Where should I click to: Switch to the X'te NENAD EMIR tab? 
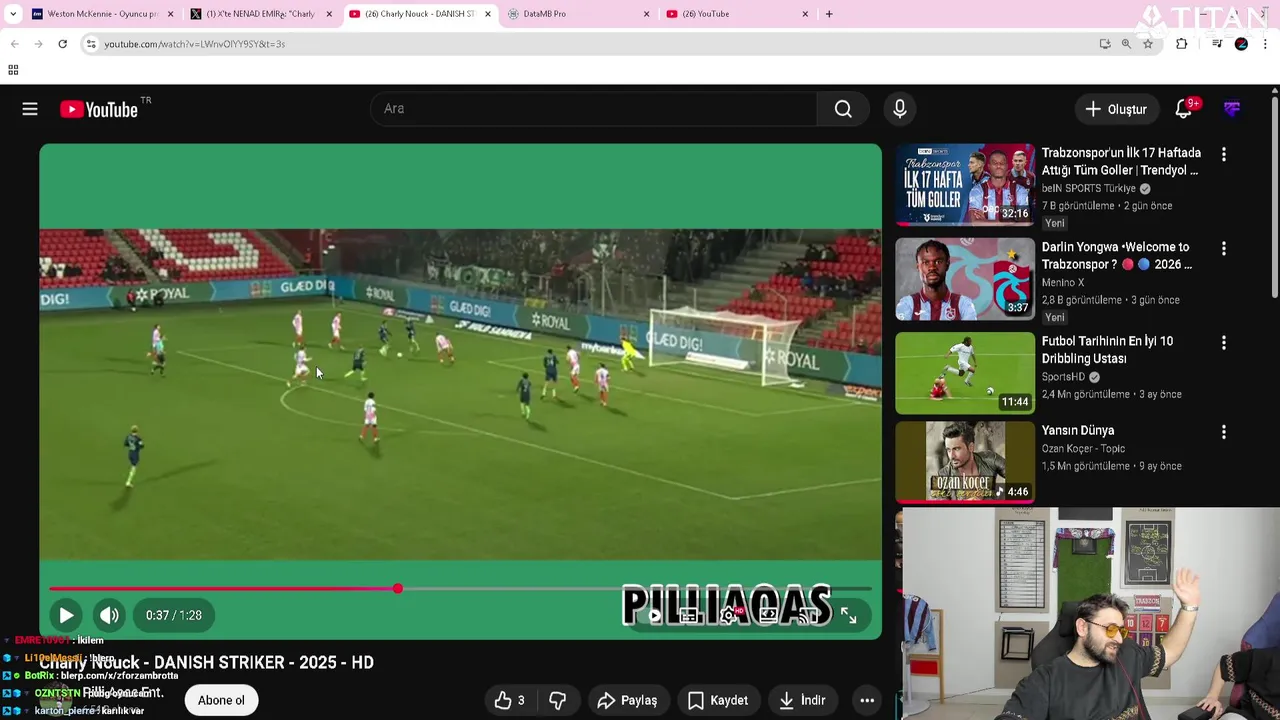tap(260, 14)
